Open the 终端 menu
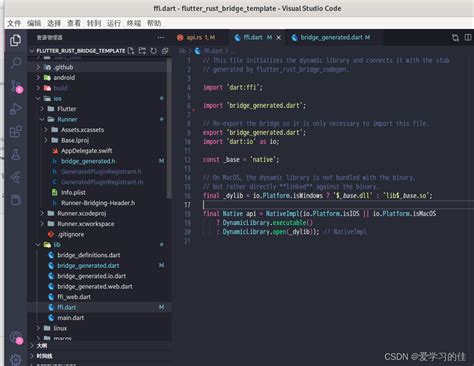474x366 pixels. click(x=134, y=23)
